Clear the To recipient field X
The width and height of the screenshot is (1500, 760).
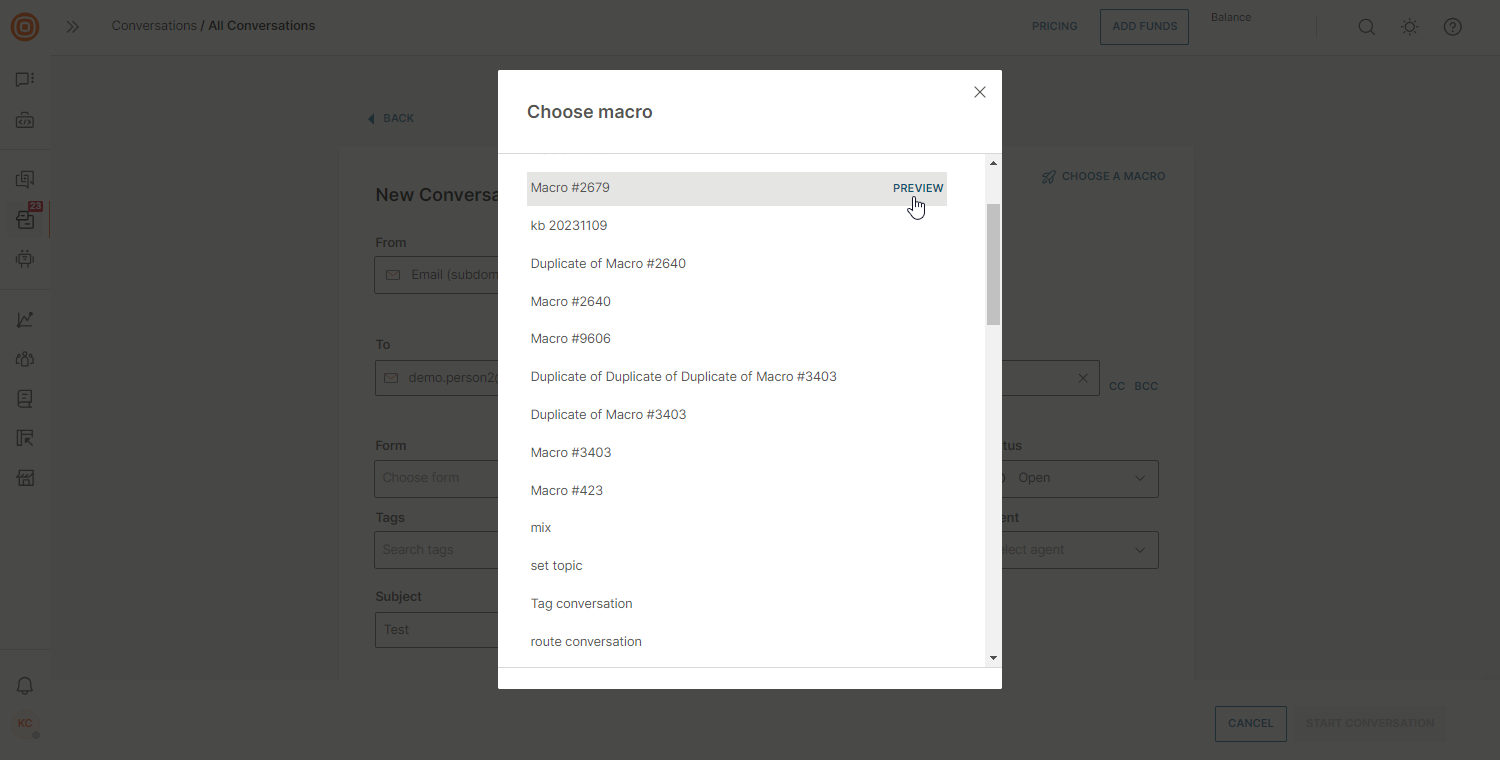(x=1083, y=378)
